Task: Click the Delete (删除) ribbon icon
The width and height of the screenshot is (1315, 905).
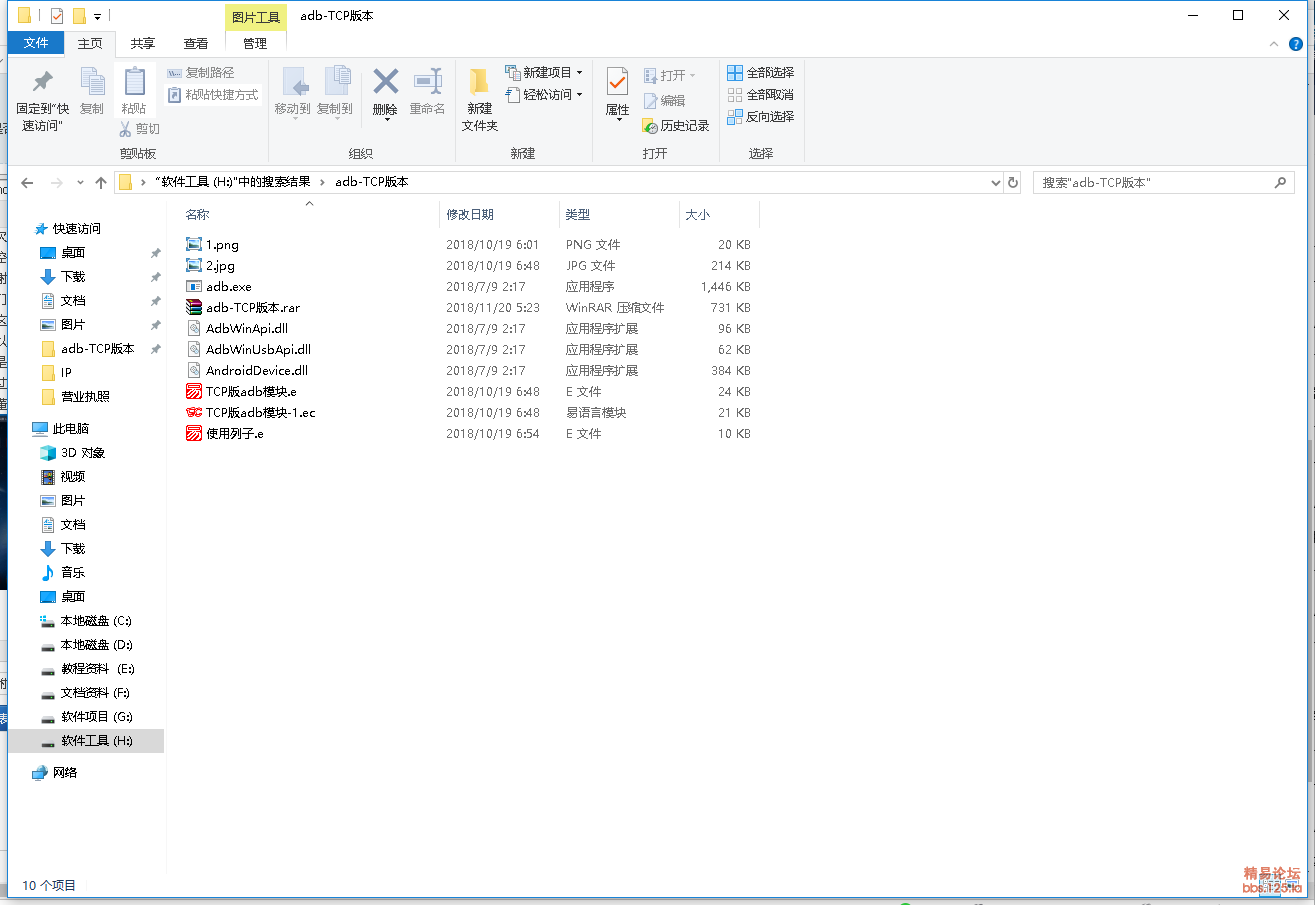Action: (385, 84)
